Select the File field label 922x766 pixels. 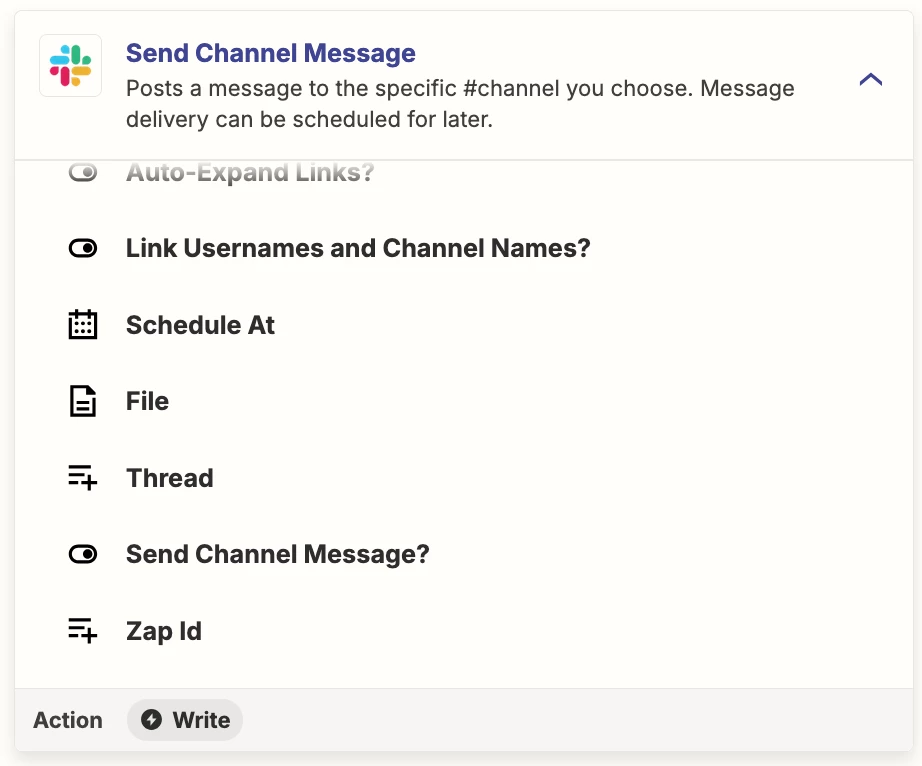[148, 401]
